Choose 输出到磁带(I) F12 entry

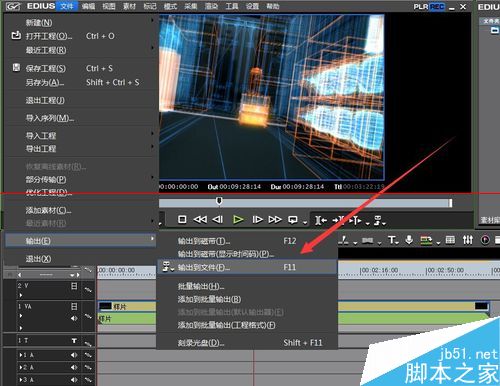point(247,241)
